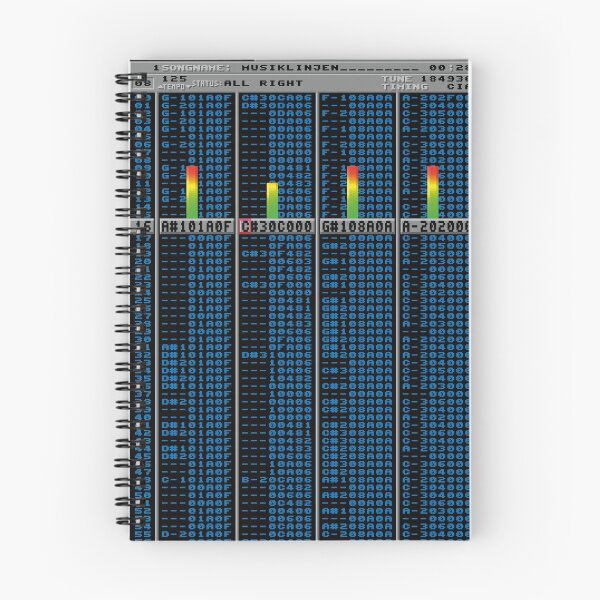Select cell D#201A0F in row 42
The image size is (600, 600).
[197, 433]
